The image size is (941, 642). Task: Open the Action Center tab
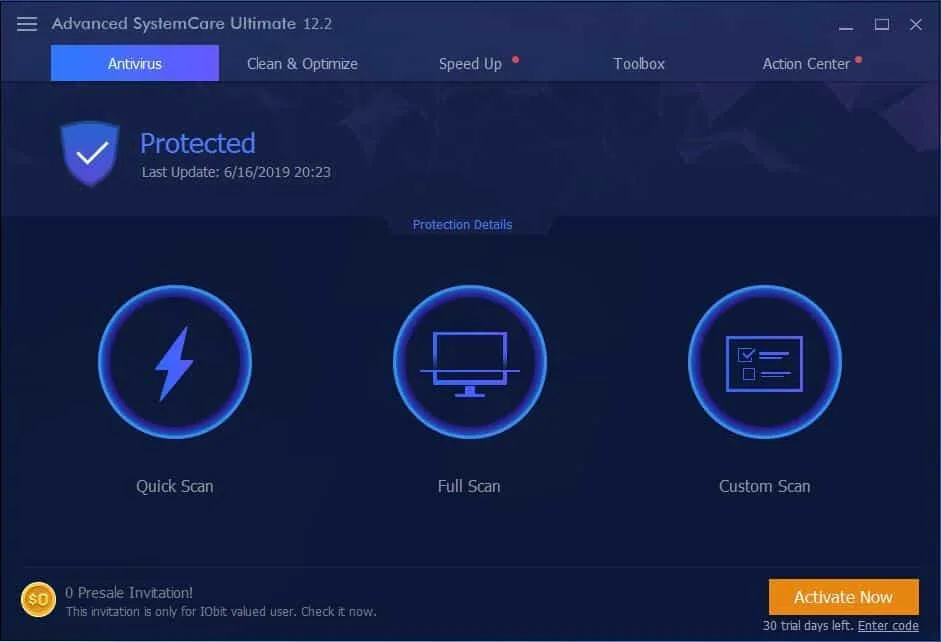click(806, 64)
